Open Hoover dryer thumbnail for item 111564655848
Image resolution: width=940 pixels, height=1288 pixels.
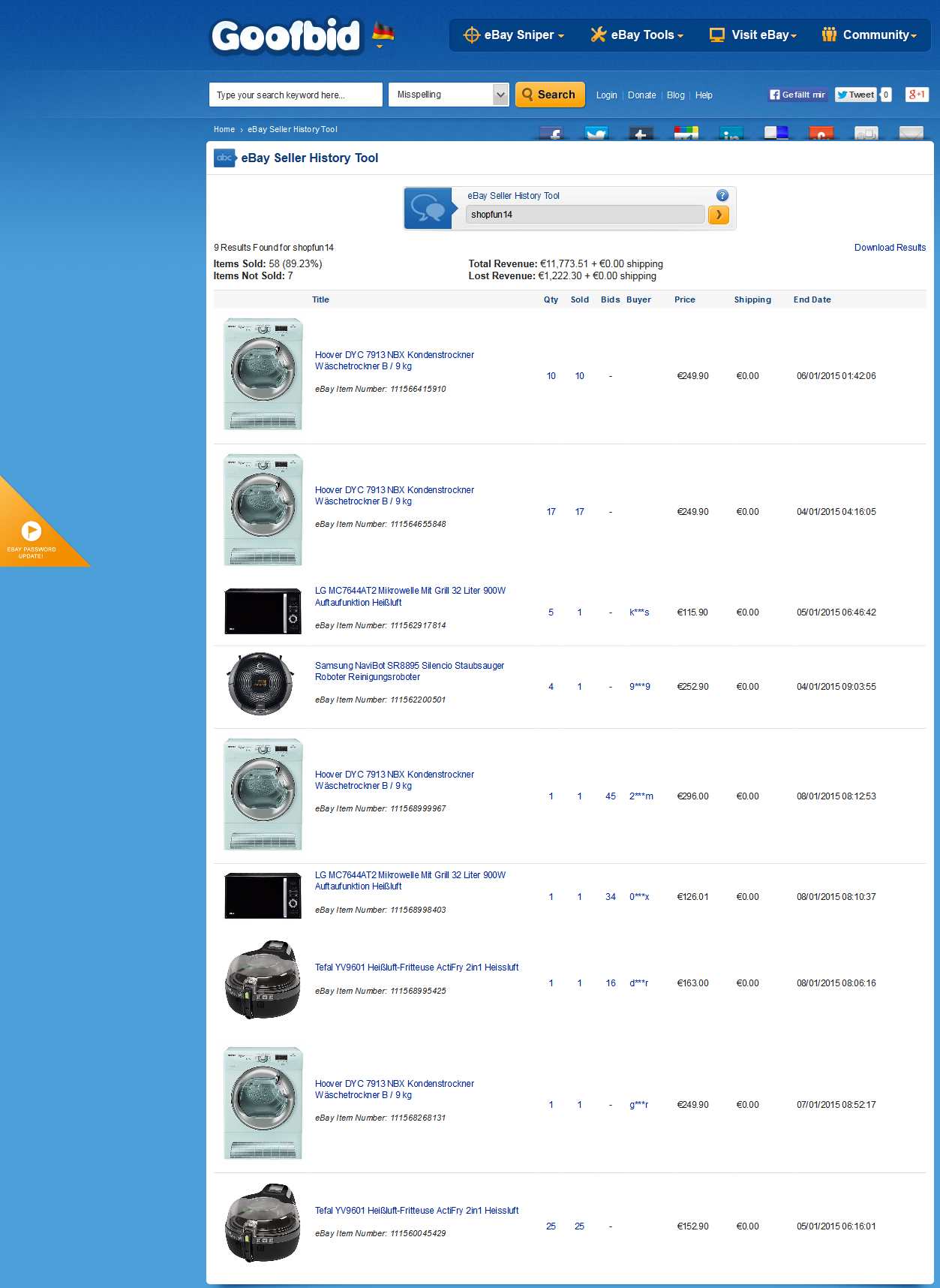click(263, 510)
